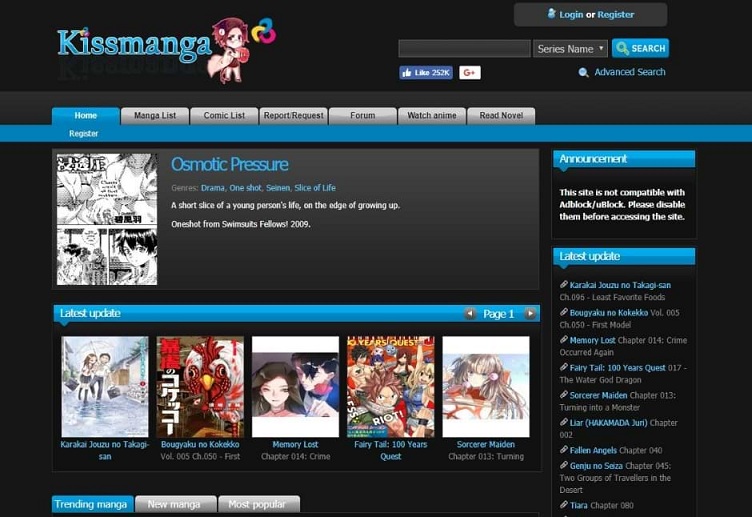Open Memory Lost link in sidebar

click(x=593, y=340)
